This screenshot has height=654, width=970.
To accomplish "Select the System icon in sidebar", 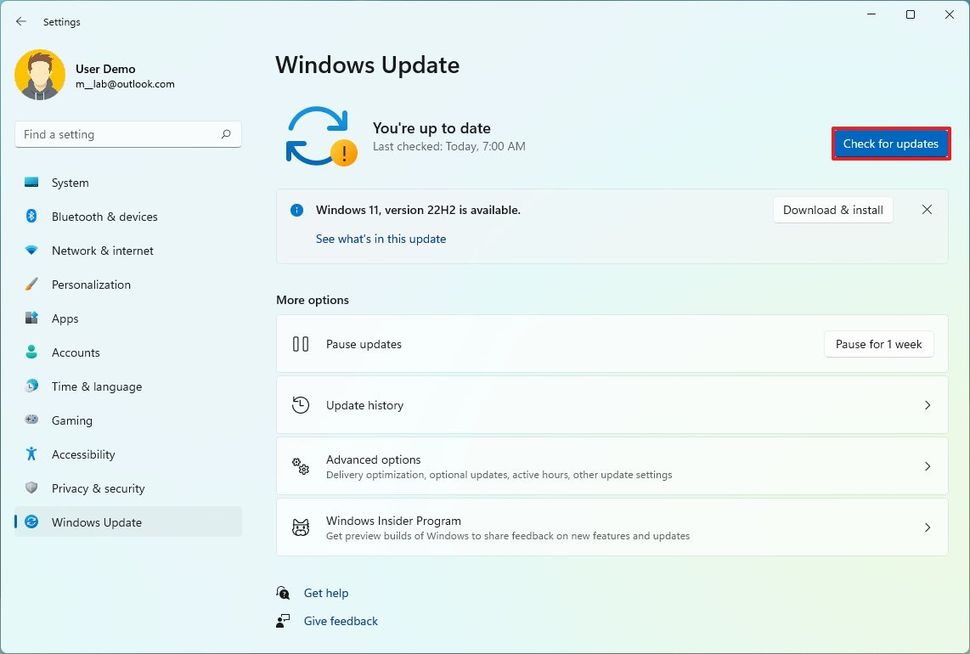I will [33, 182].
